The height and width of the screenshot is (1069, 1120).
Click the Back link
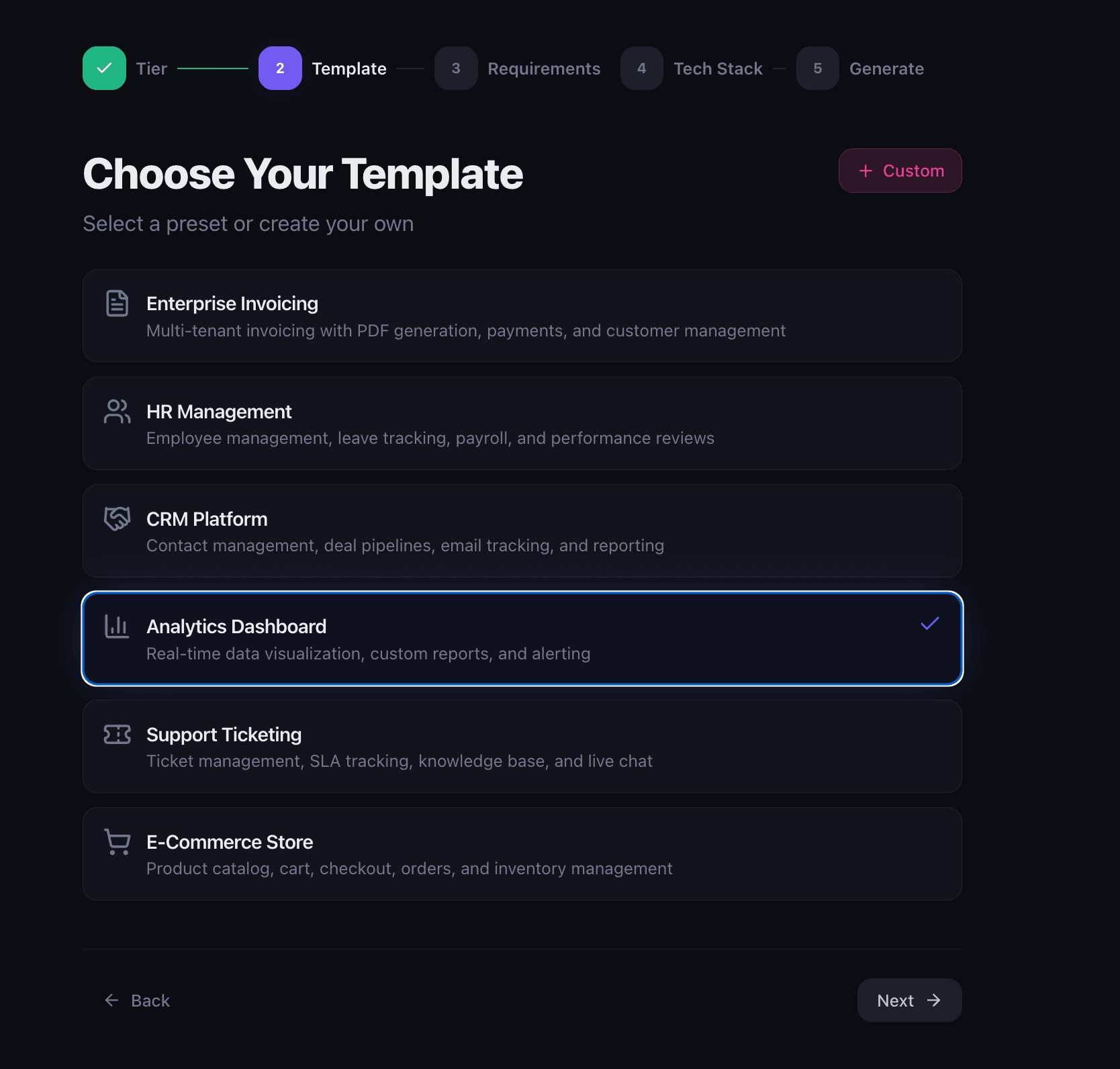137,1000
